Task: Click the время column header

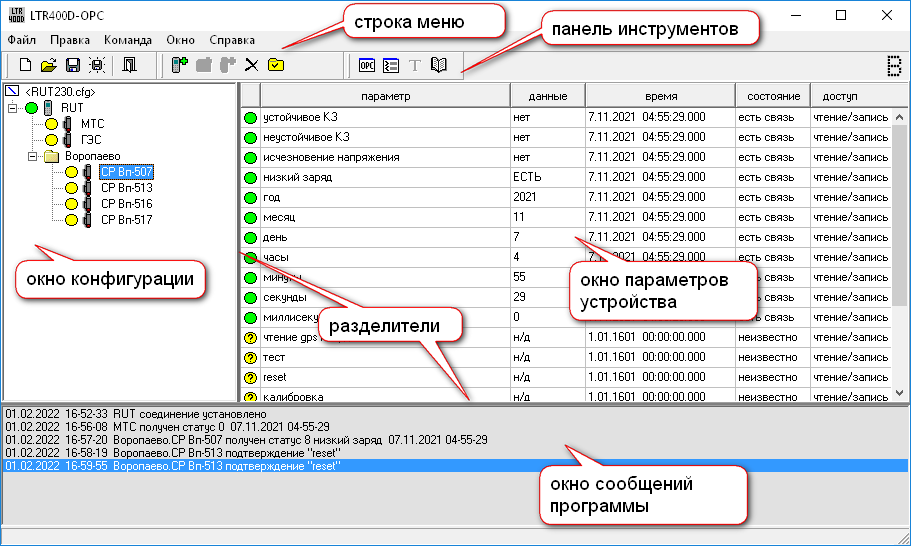Action: pyautogui.click(x=660, y=96)
